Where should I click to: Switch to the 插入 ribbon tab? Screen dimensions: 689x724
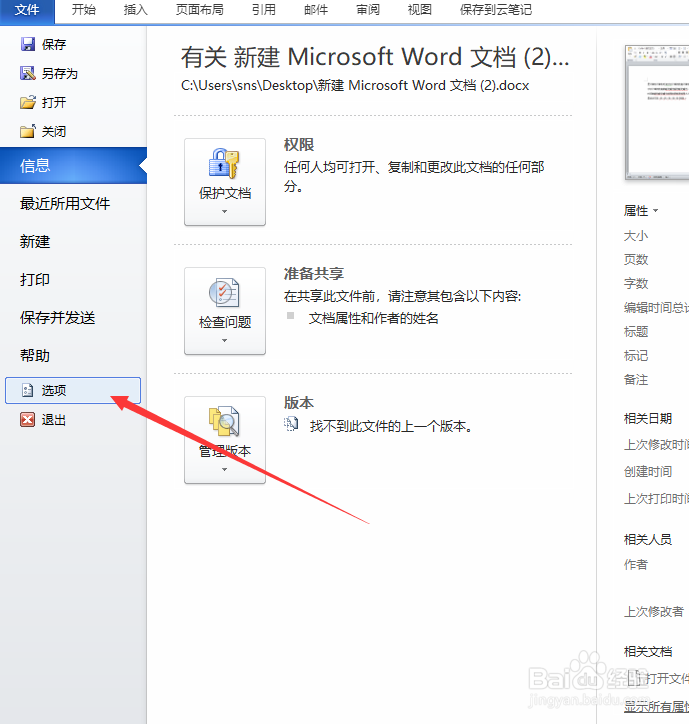click(x=135, y=10)
